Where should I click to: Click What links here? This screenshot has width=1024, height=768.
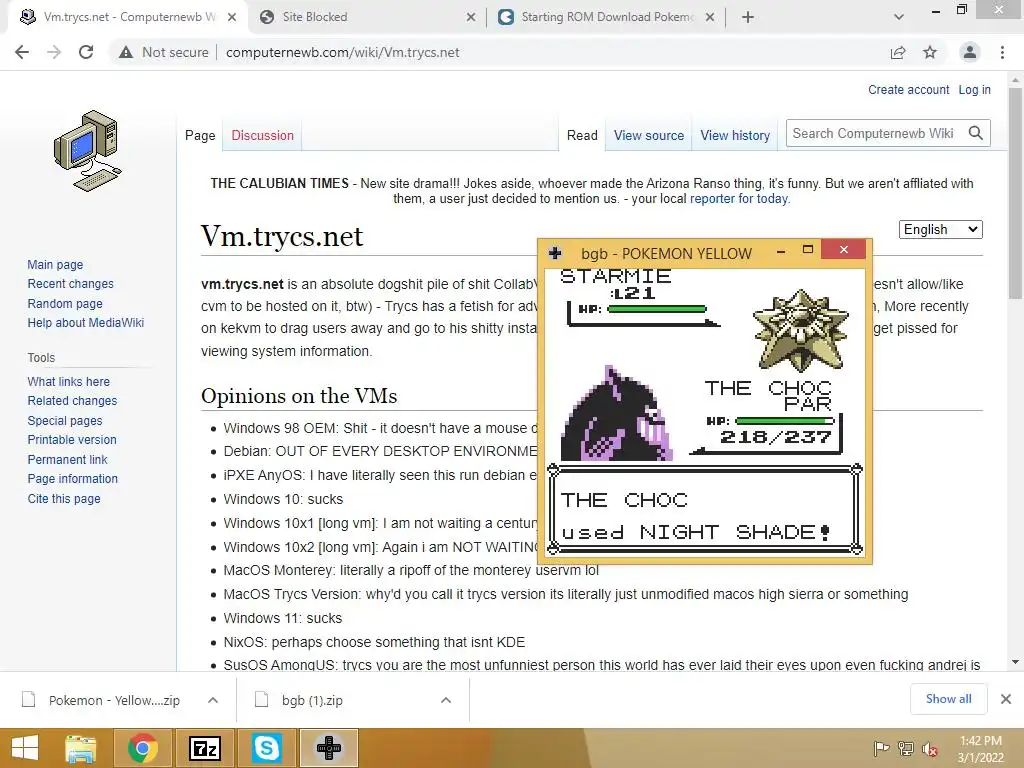69,381
